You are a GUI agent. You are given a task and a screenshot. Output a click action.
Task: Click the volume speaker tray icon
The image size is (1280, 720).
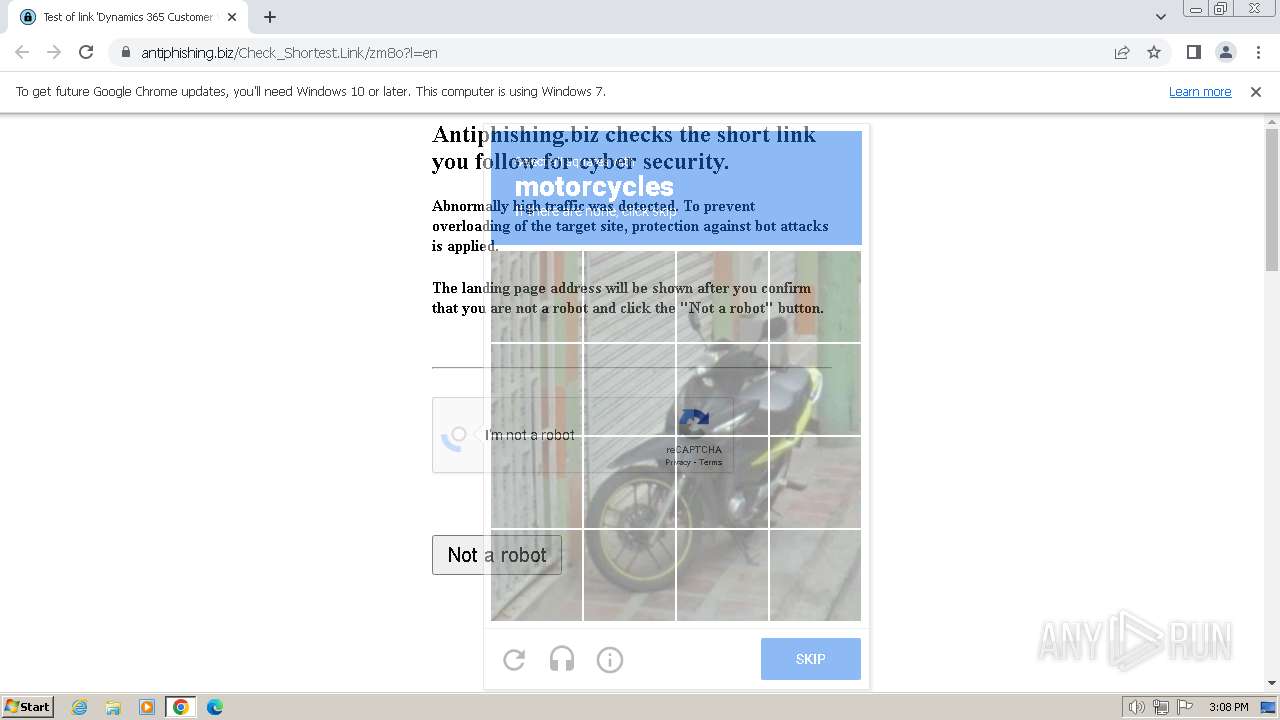pos(1136,707)
